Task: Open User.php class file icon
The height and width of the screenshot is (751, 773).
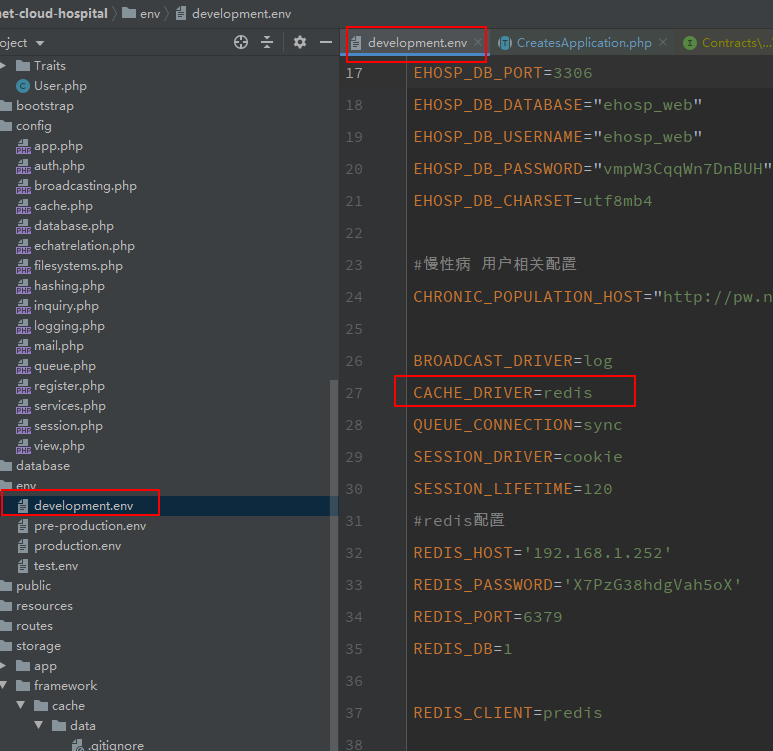Action: click(x=24, y=86)
